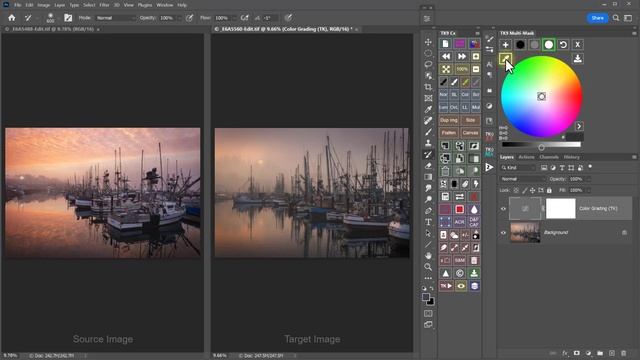Click the copyright symbol icon in TK9 Cx
Viewport: 640px width, 360px height.
click(460, 273)
